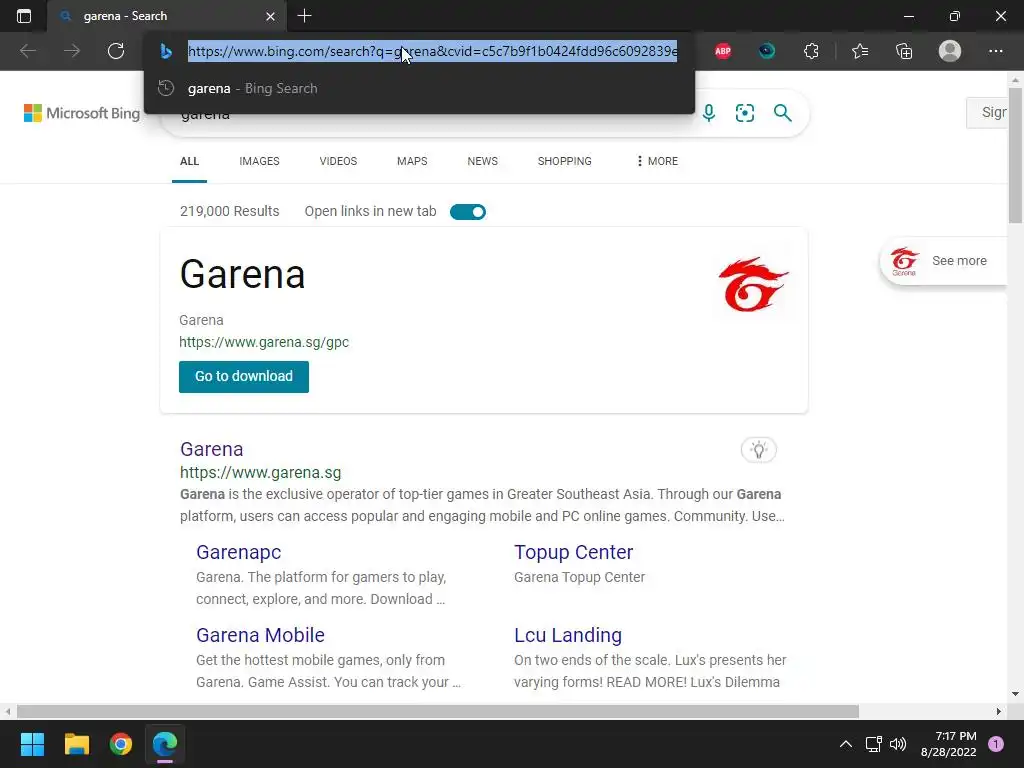Open the Collections icon
Viewport: 1024px width, 768px height.
pos(904,51)
